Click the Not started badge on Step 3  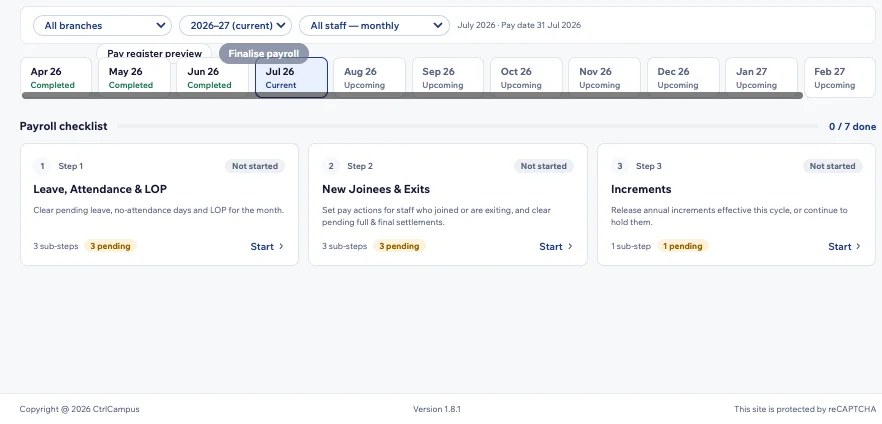pos(832,166)
